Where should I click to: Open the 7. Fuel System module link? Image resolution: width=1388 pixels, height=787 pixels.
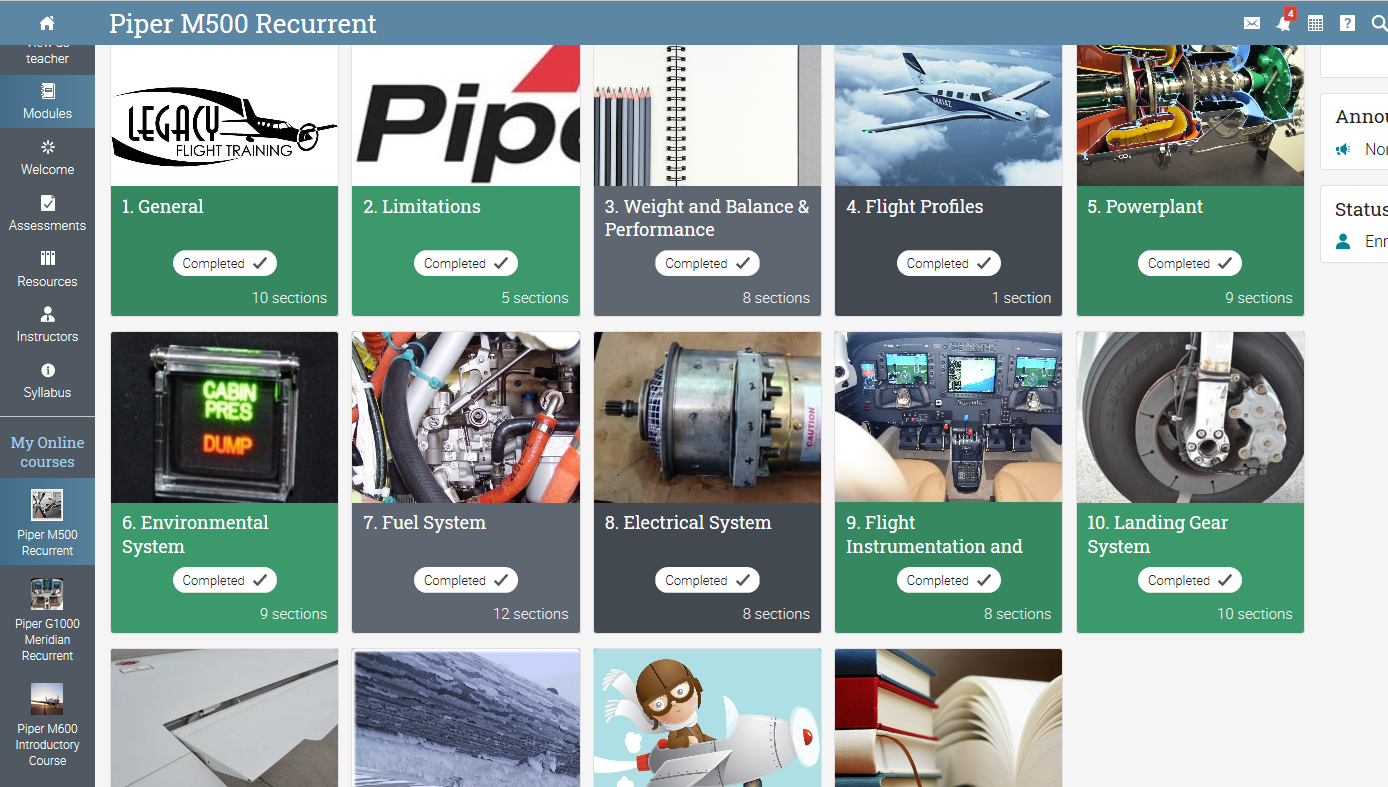pyautogui.click(x=424, y=523)
